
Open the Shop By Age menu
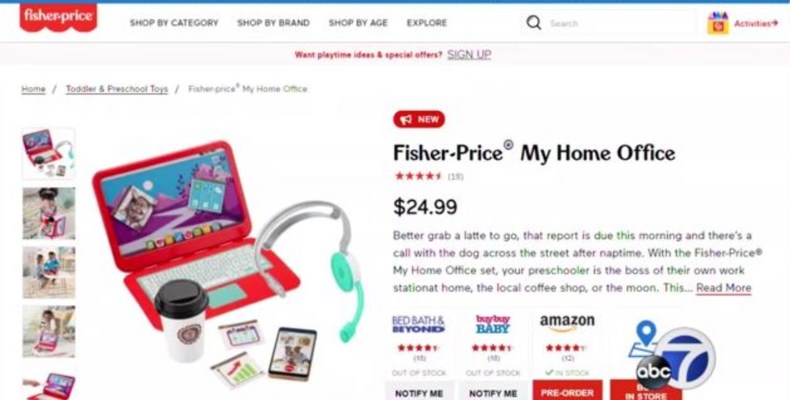358,23
